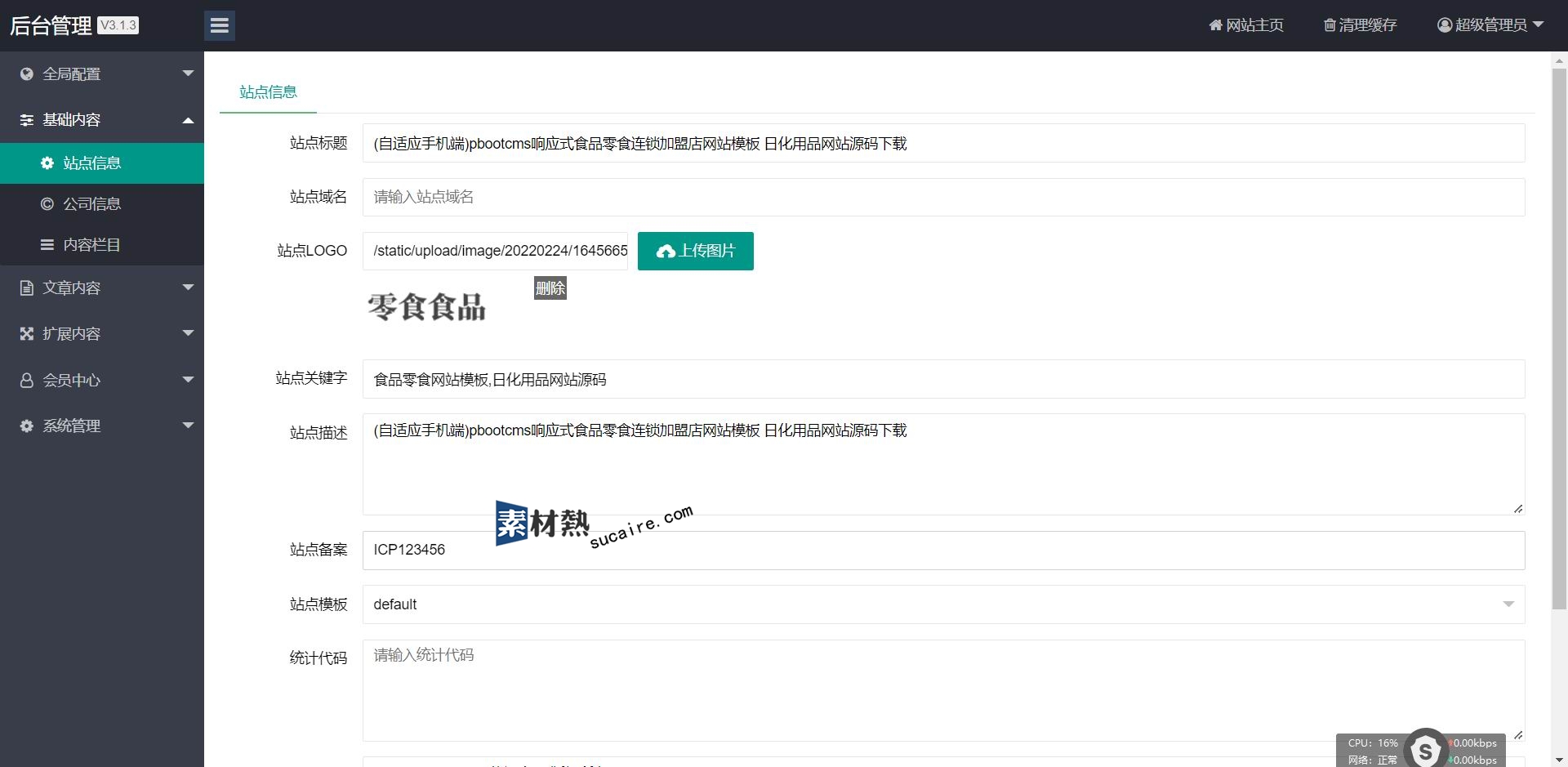Click the 后台管理 title
Viewport: 1568px width, 767px height.
coord(51,25)
